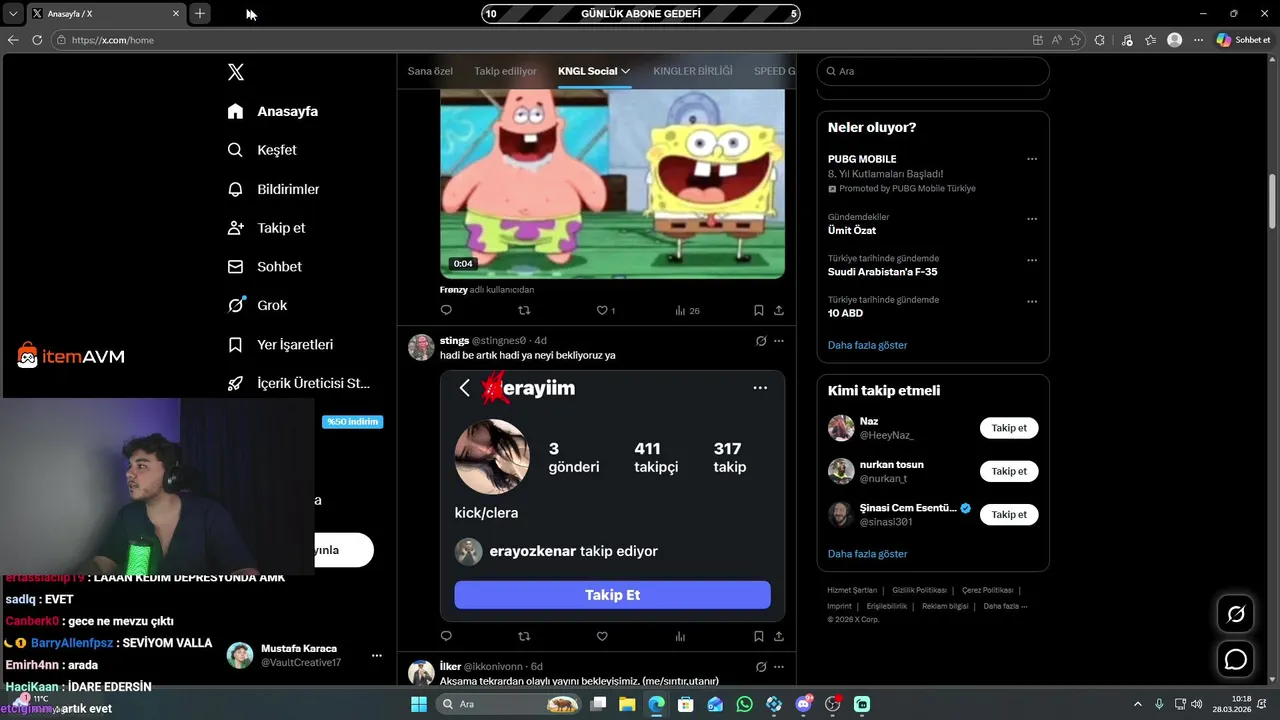Switch to KINGLER BİRLİĞİ tab

693,71
